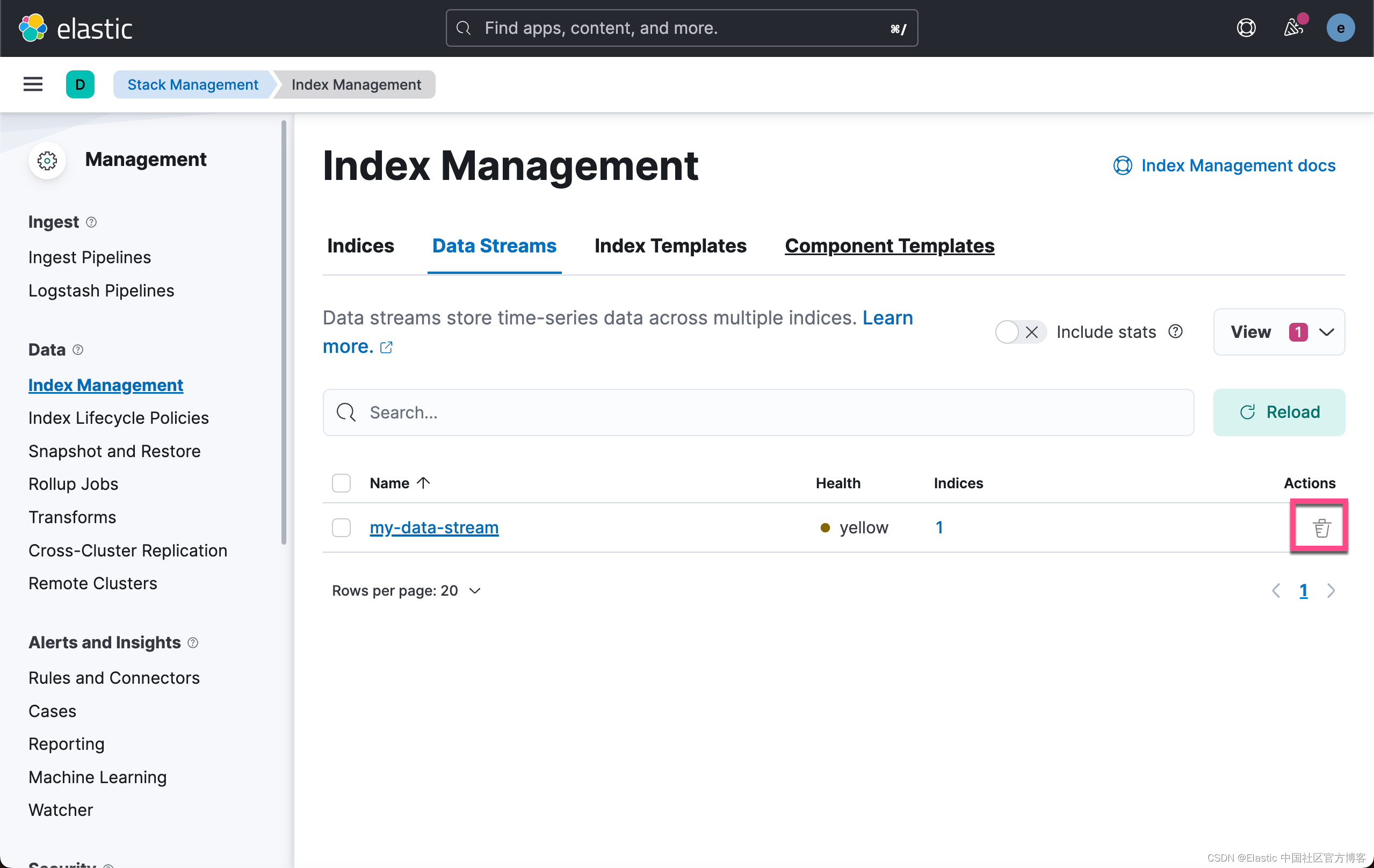Open the hamburger navigation menu
Viewport: 1374px width, 868px height.
tap(33, 84)
